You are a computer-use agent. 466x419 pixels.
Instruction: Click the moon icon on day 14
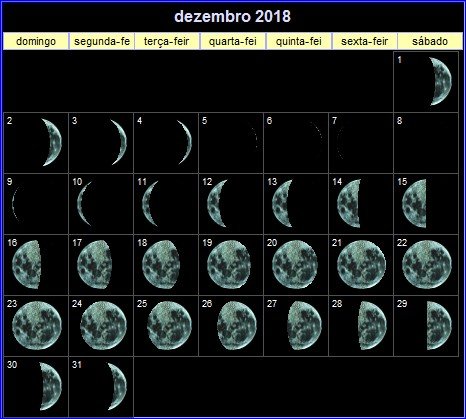click(x=349, y=203)
